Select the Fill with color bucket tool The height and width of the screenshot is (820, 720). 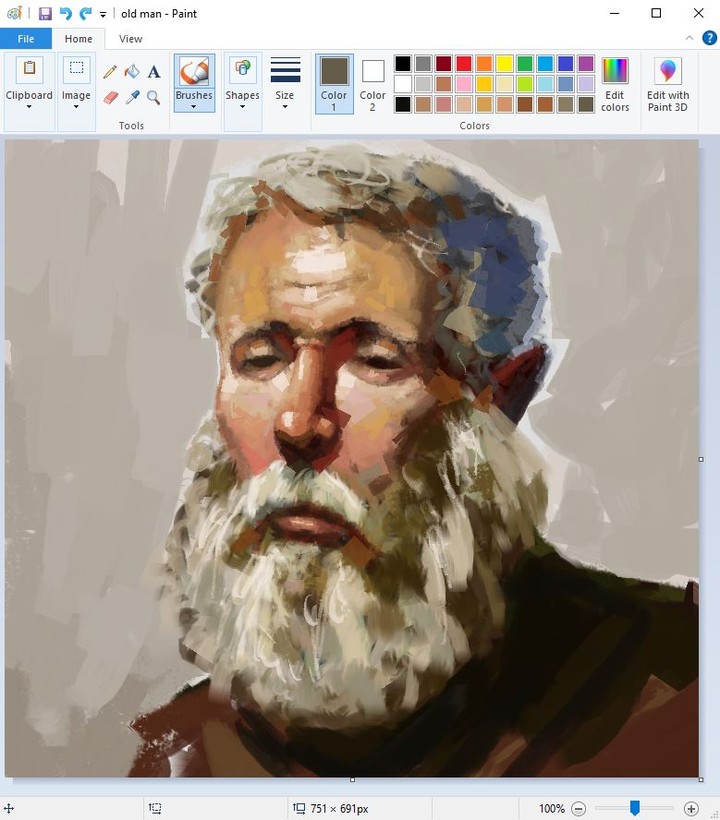tap(132, 71)
